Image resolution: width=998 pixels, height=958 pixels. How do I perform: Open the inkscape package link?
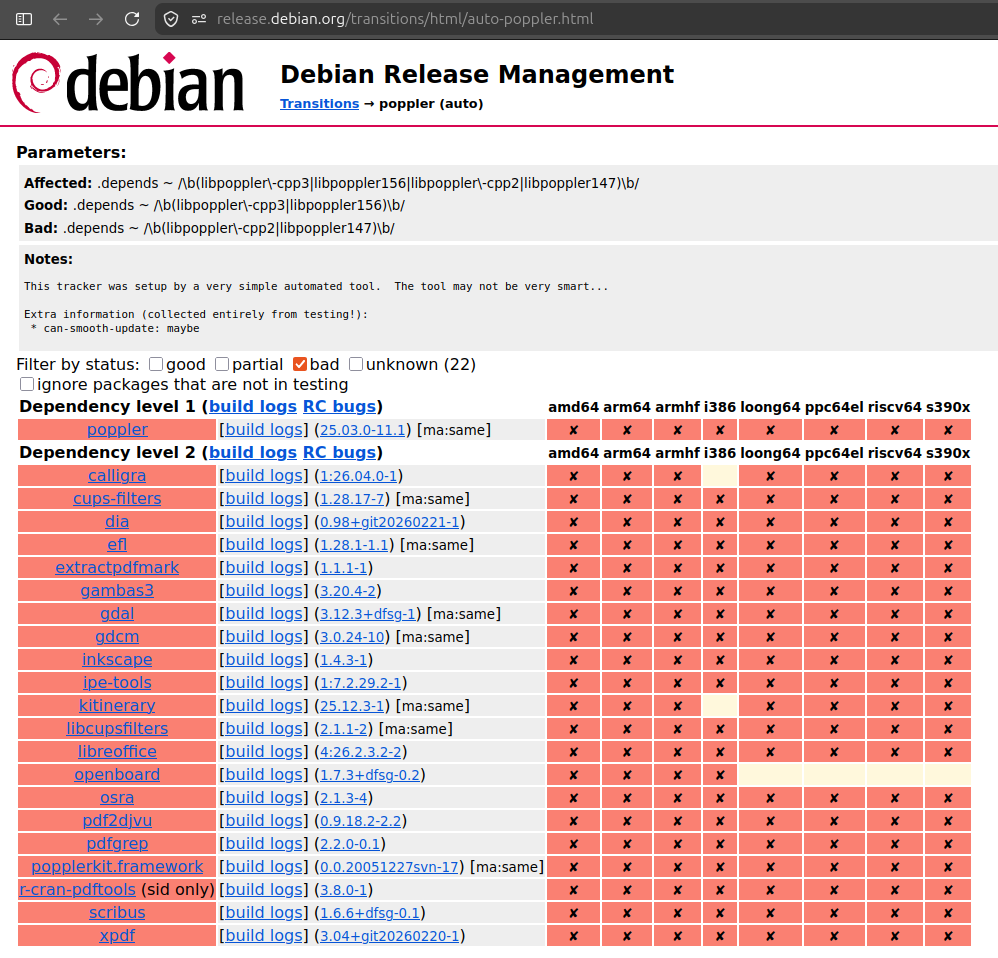(117, 659)
